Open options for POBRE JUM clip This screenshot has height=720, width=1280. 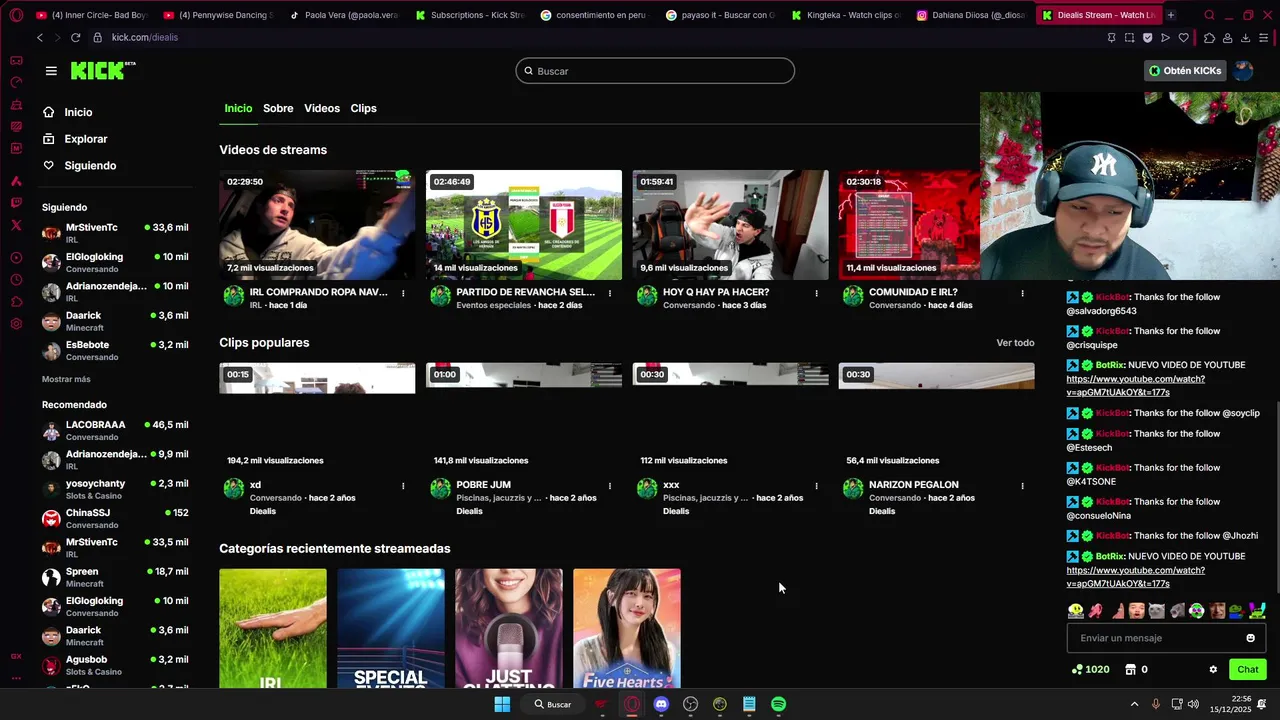(x=610, y=486)
